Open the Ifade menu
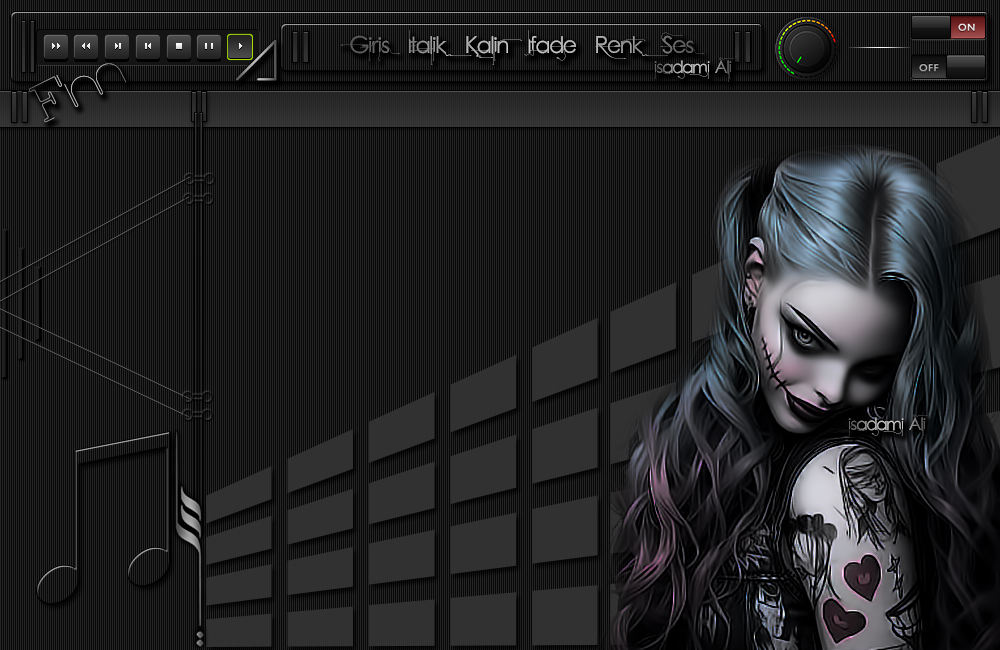This screenshot has height=650, width=1000. [x=552, y=47]
